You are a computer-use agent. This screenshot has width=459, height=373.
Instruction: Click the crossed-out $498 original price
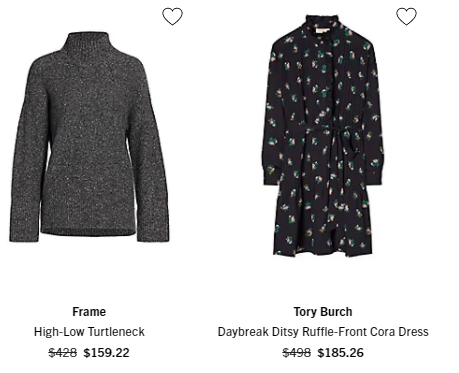(x=297, y=353)
